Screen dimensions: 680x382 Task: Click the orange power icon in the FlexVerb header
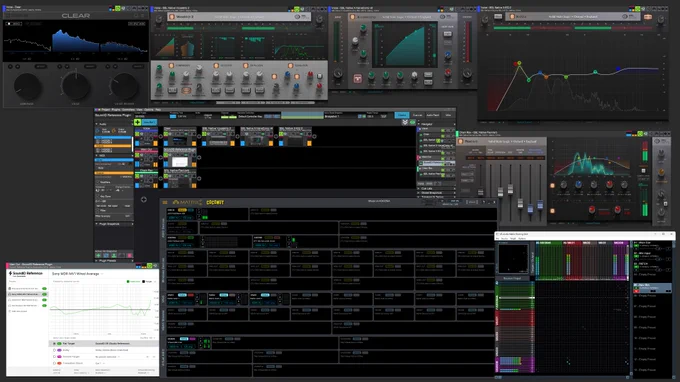click(x=460, y=141)
